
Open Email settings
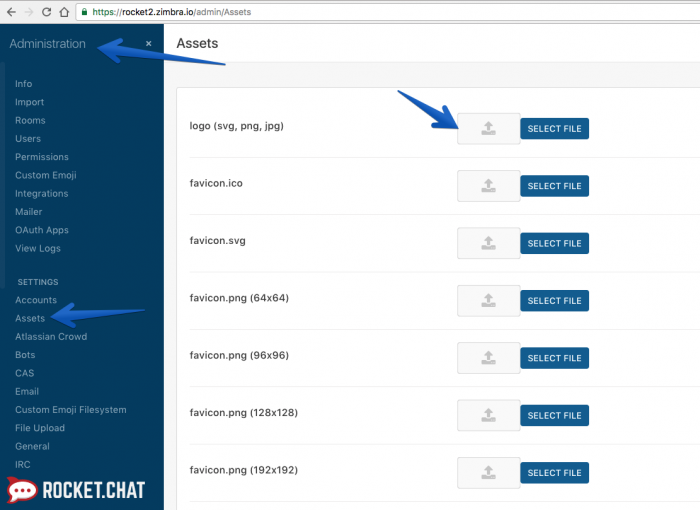pyautogui.click(x=27, y=392)
